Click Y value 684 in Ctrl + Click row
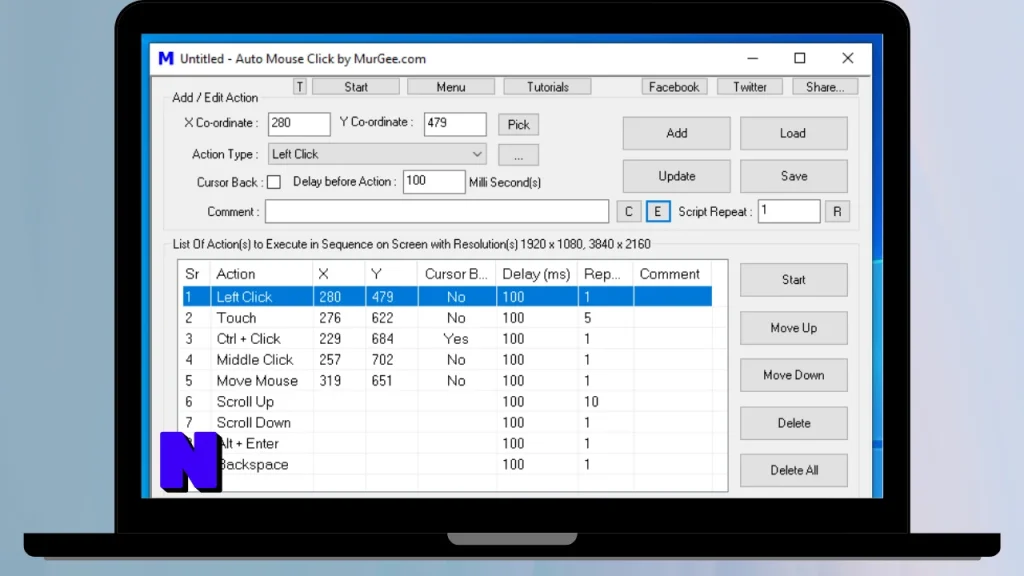 click(x=383, y=339)
